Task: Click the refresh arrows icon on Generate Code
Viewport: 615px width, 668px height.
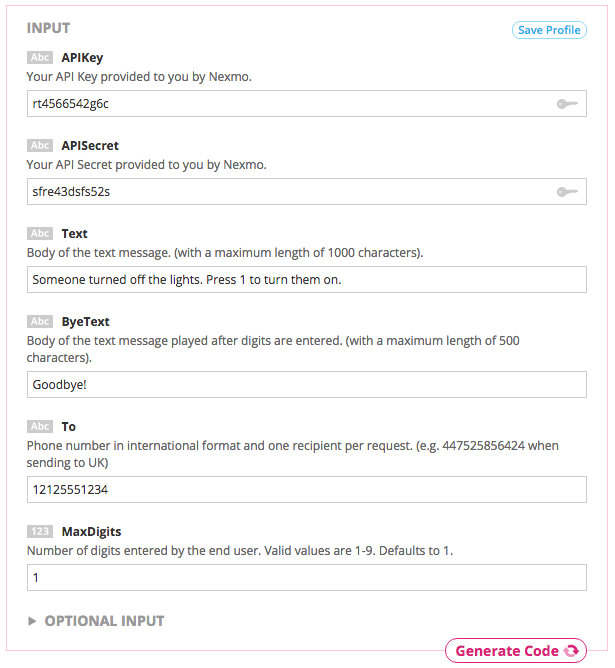Action: click(x=571, y=651)
